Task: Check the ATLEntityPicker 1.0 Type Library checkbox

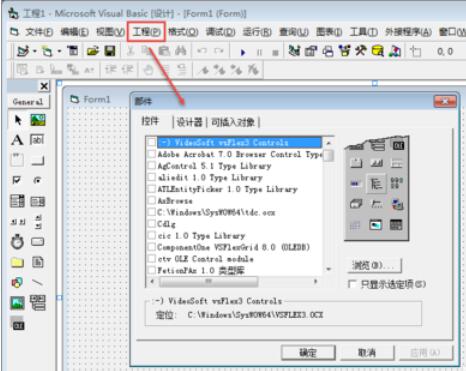Action: point(152,189)
